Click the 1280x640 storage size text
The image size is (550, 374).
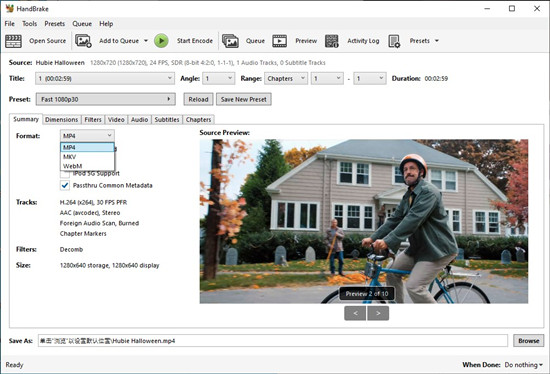coord(109,266)
